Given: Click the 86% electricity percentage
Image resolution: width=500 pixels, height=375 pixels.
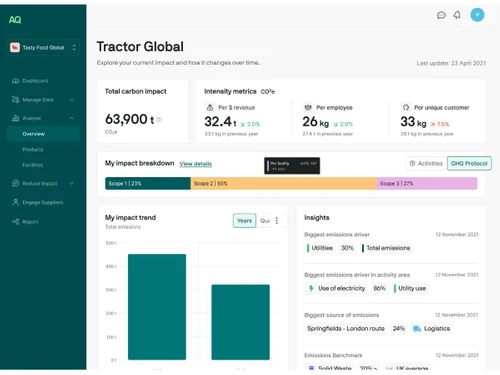Looking at the screenshot, I should point(379,288).
